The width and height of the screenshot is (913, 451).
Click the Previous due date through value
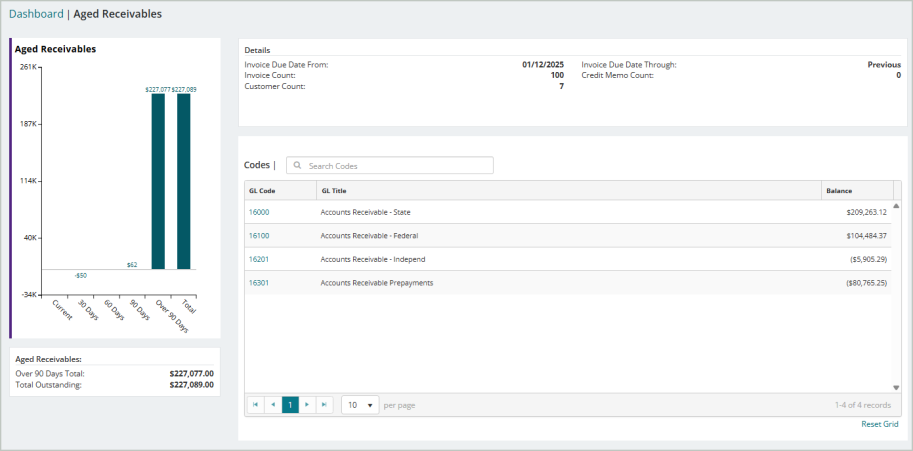[884, 65]
